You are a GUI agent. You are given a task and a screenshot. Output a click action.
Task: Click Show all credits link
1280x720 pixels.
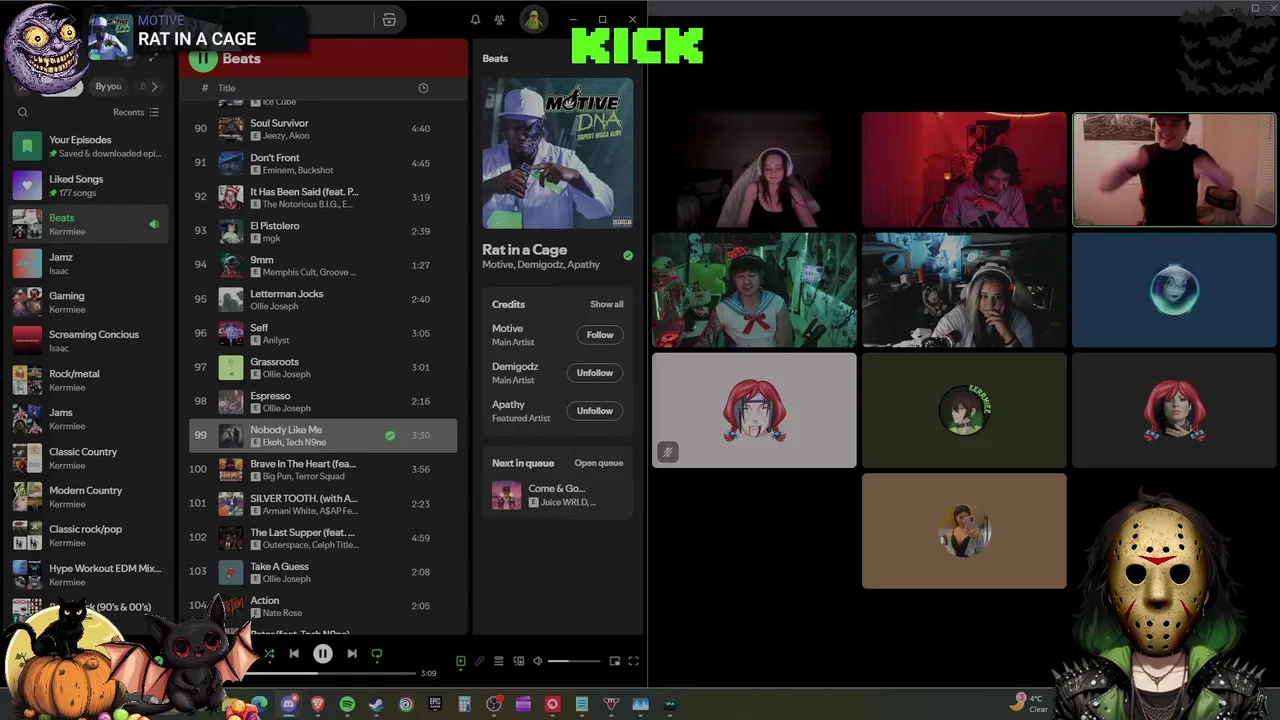606,304
